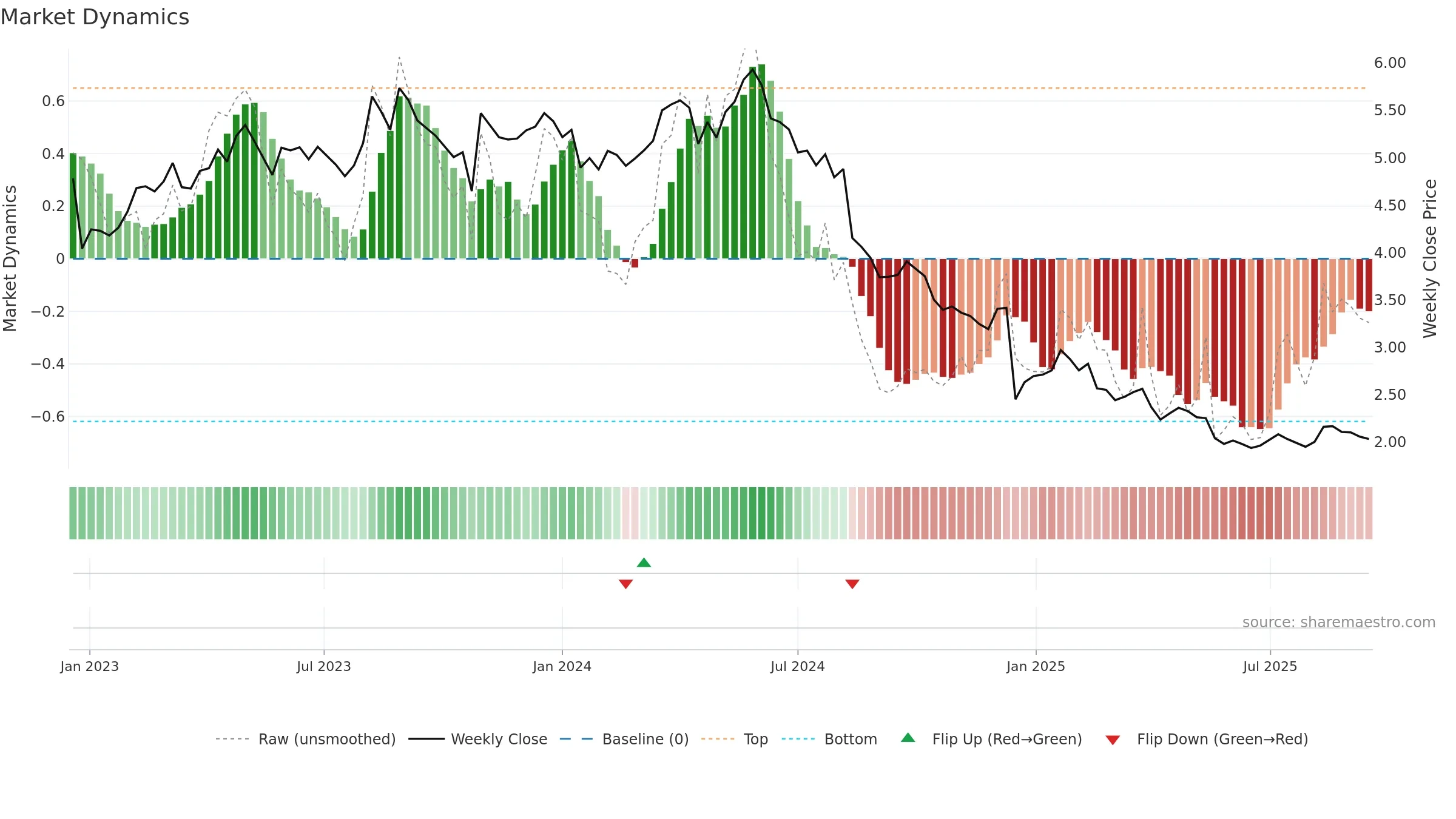The width and height of the screenshot is (1456, 819).
Task: Toggle the Baseline (0) legend entry
Action: click(624, 739)
